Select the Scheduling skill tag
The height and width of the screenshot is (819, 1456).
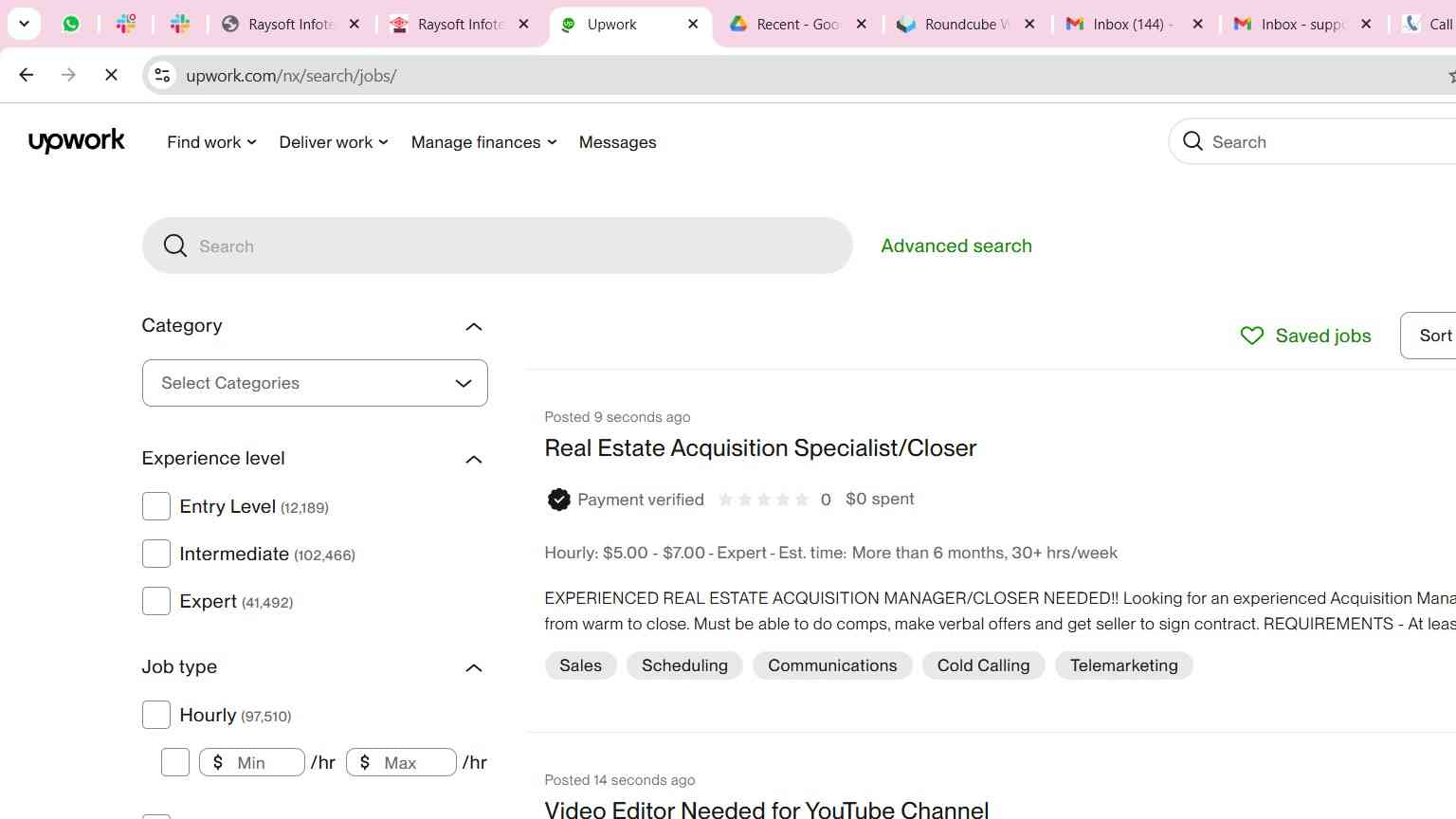[x=684, y=665]
